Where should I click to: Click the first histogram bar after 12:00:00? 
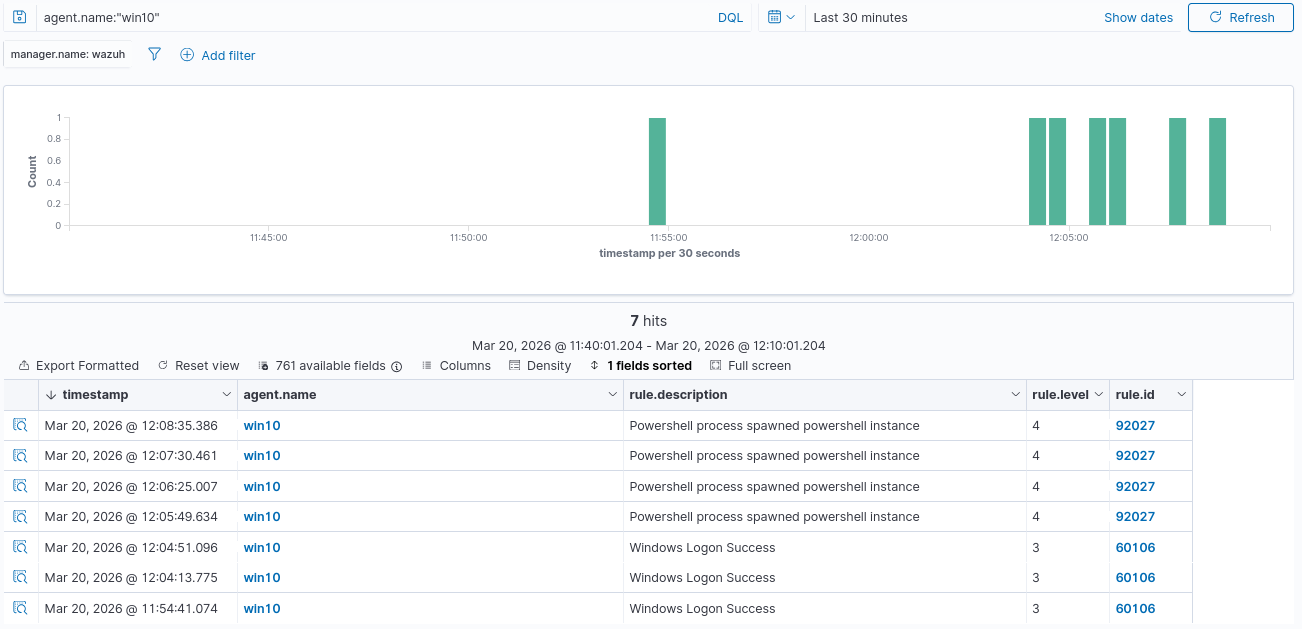tap(1037, 171)
